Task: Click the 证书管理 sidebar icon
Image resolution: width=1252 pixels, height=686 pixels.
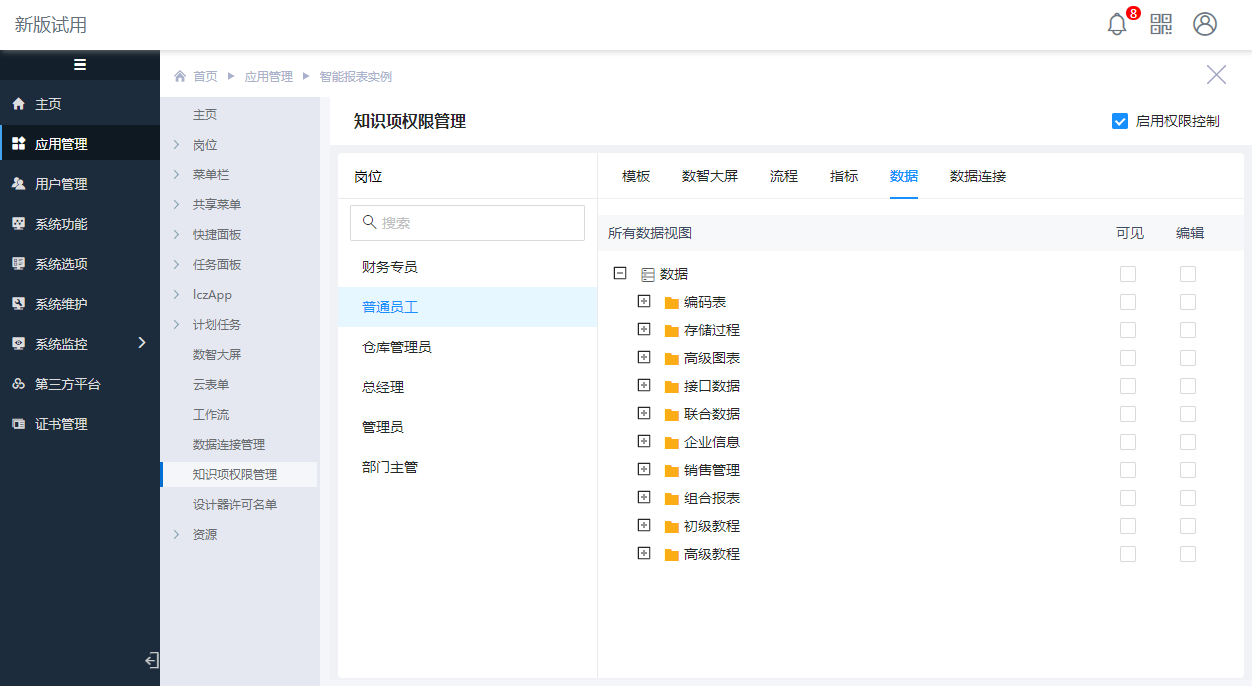Action: (18, 424)
